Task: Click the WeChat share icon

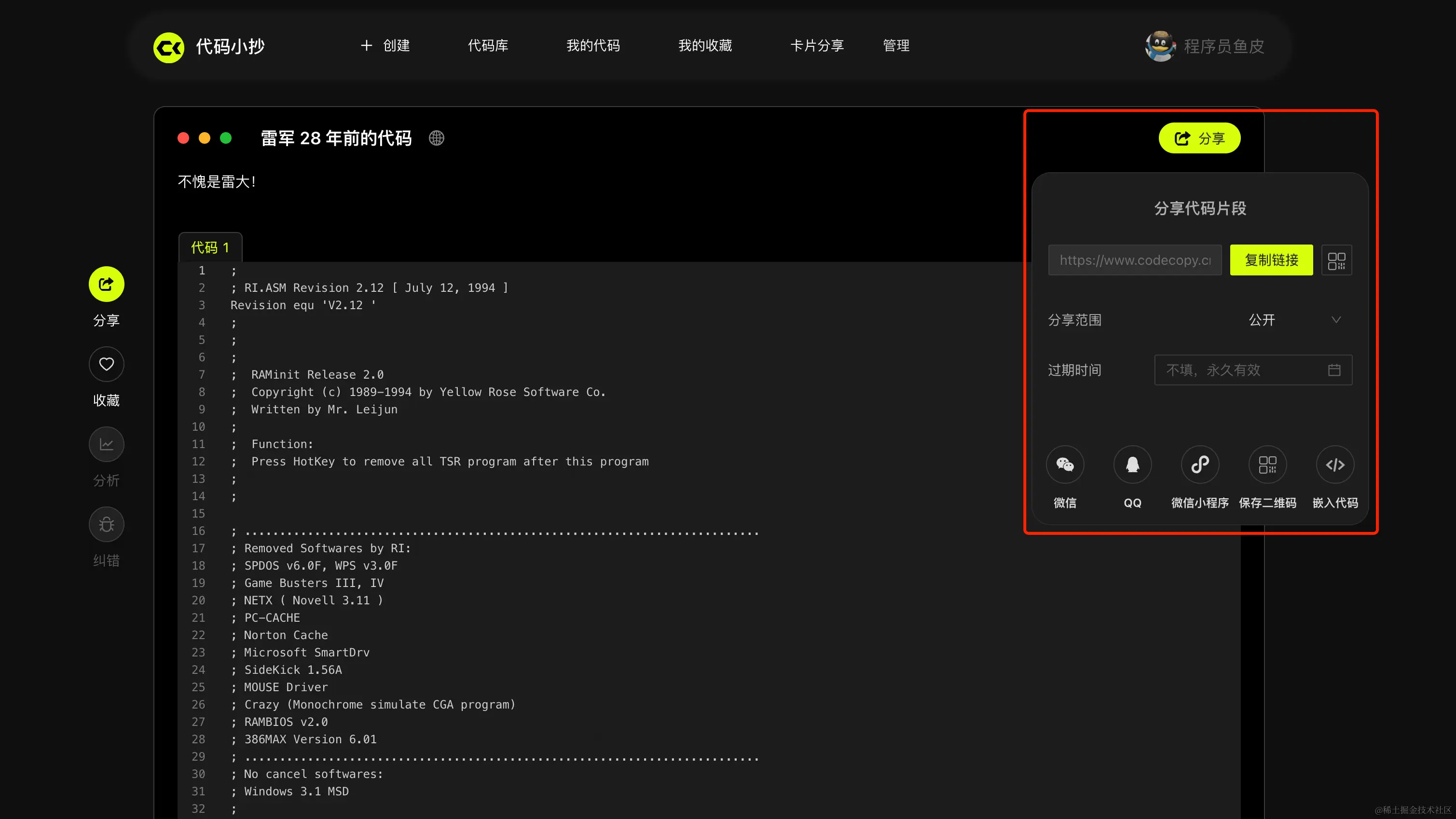Action: click(1065, 464)
